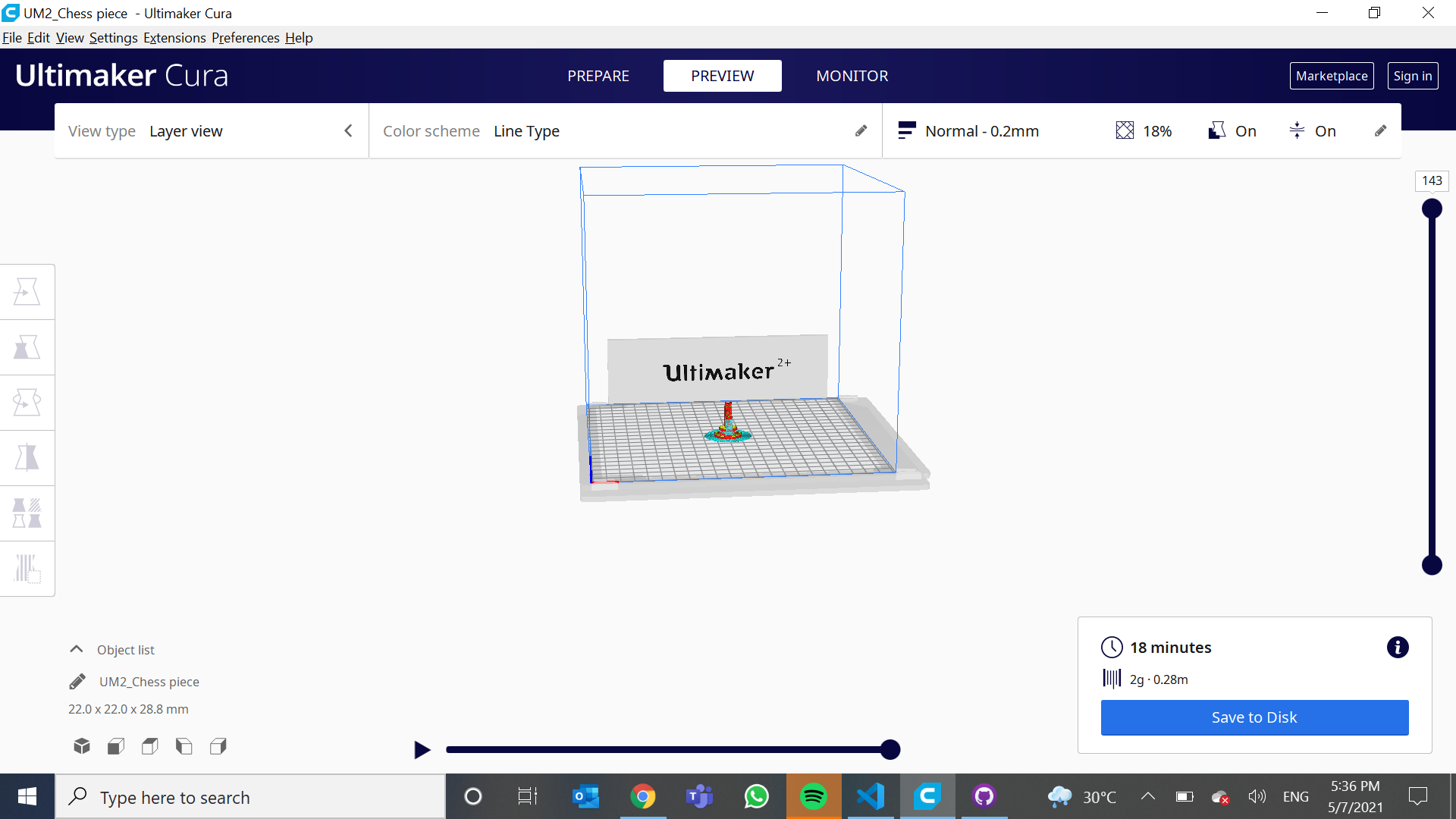This screenshot has width=1456, height=819.
Task: Switch to the PREVIEW stage
Action: click(x=722, y=76)
